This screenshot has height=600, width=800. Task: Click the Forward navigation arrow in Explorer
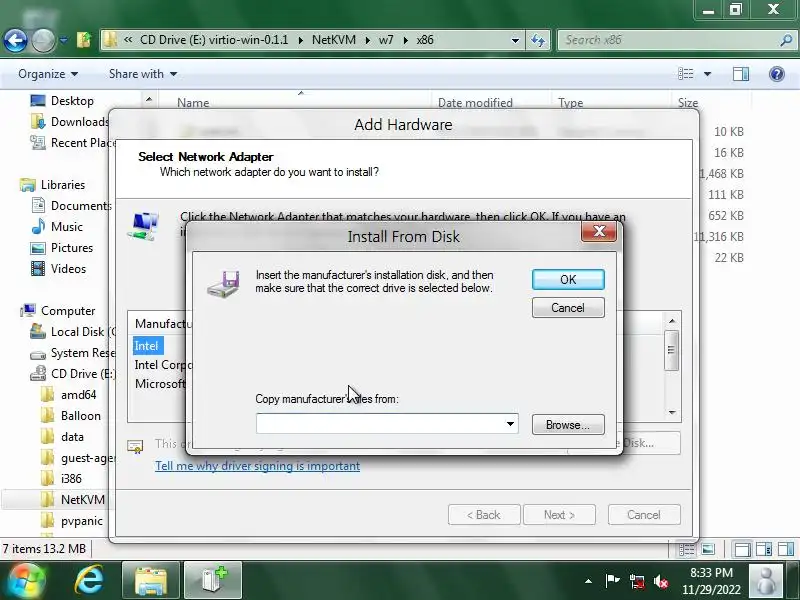pyautogui.click(x=43, y=40)
